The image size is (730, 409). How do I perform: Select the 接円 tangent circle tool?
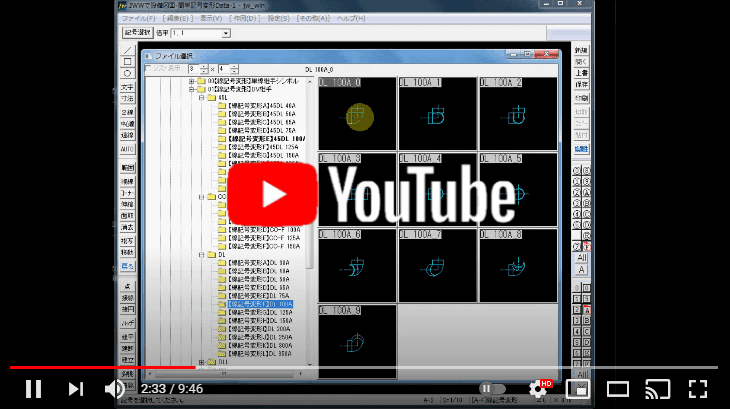[x=127, y=309]
